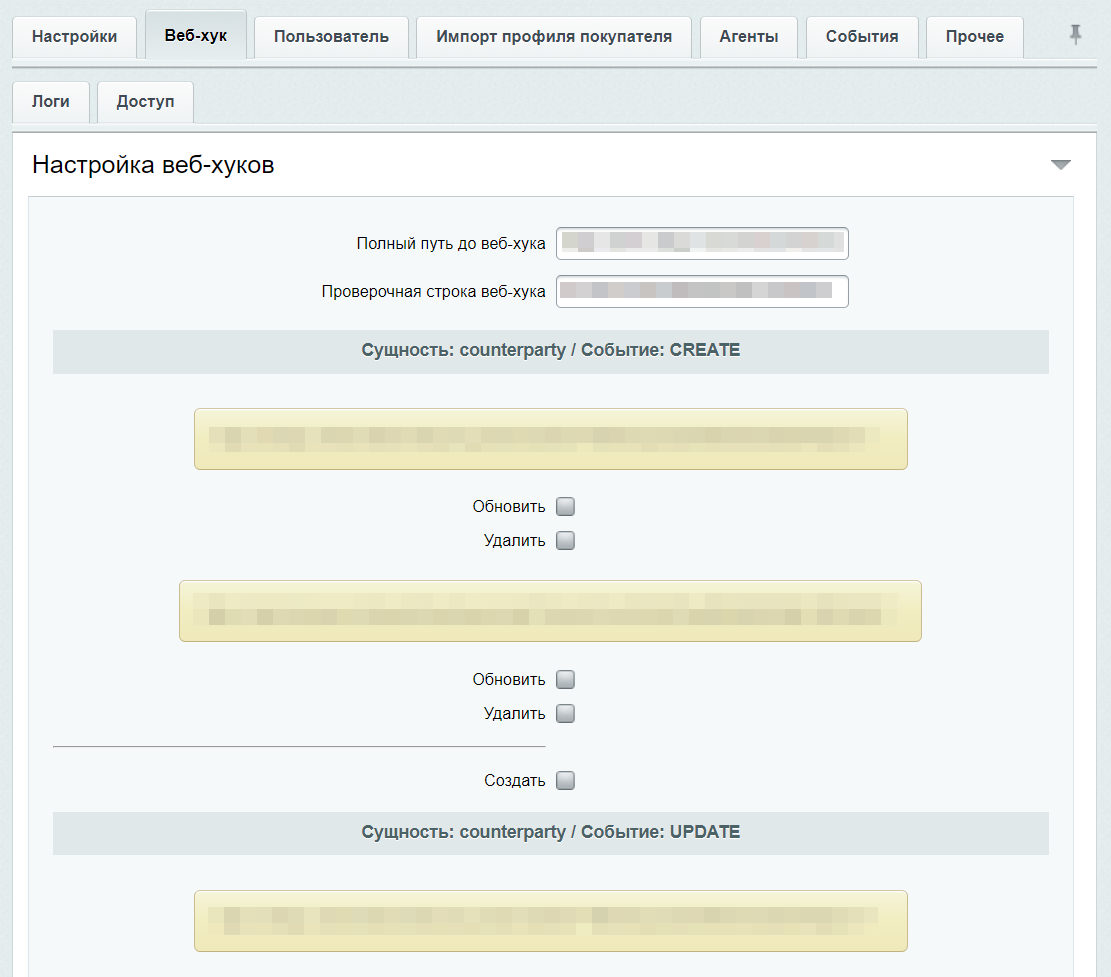Click the pin icon in the top-right corner

click(x=1073, y=35)
